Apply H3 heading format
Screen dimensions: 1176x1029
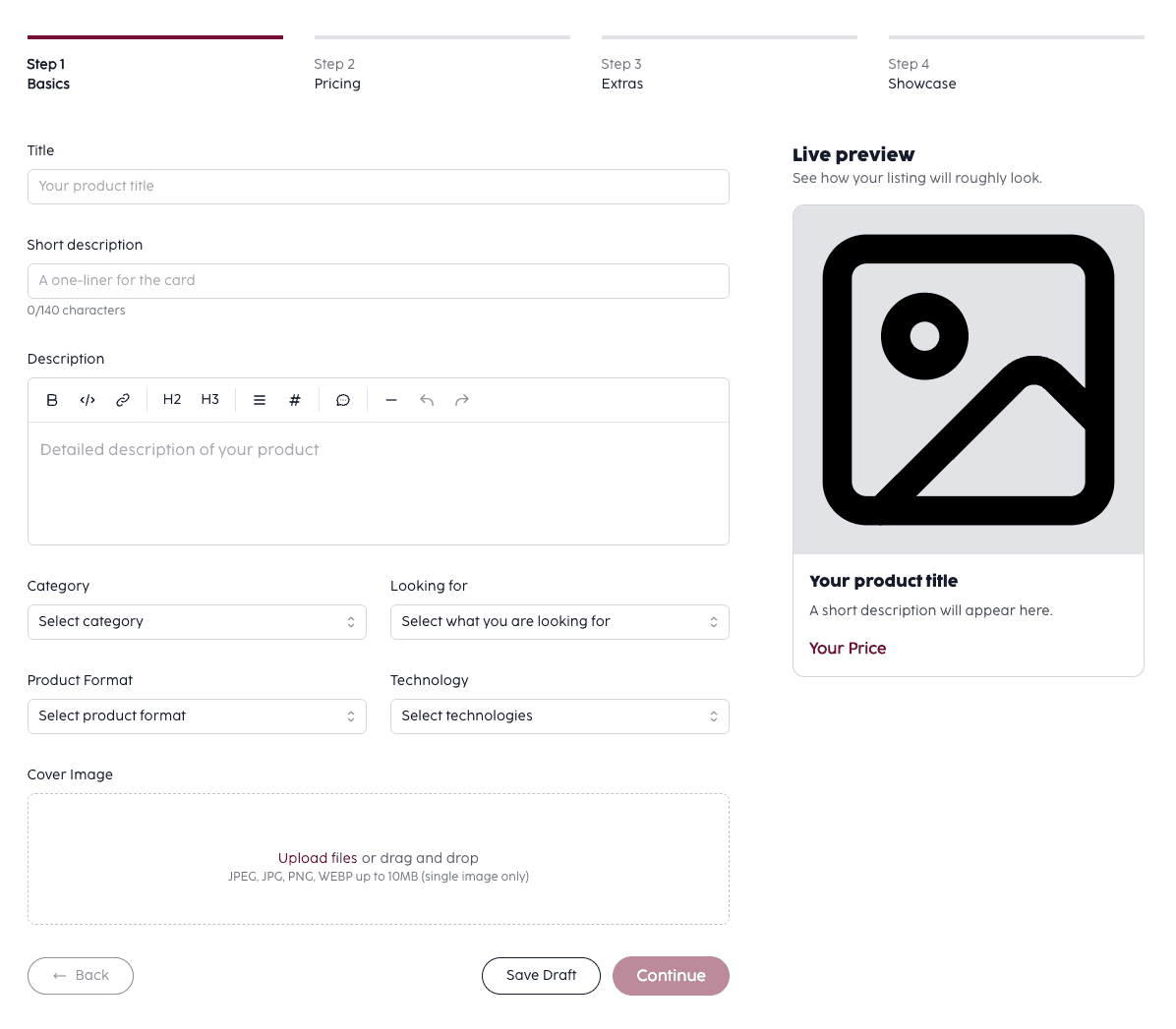pos(209,400)
